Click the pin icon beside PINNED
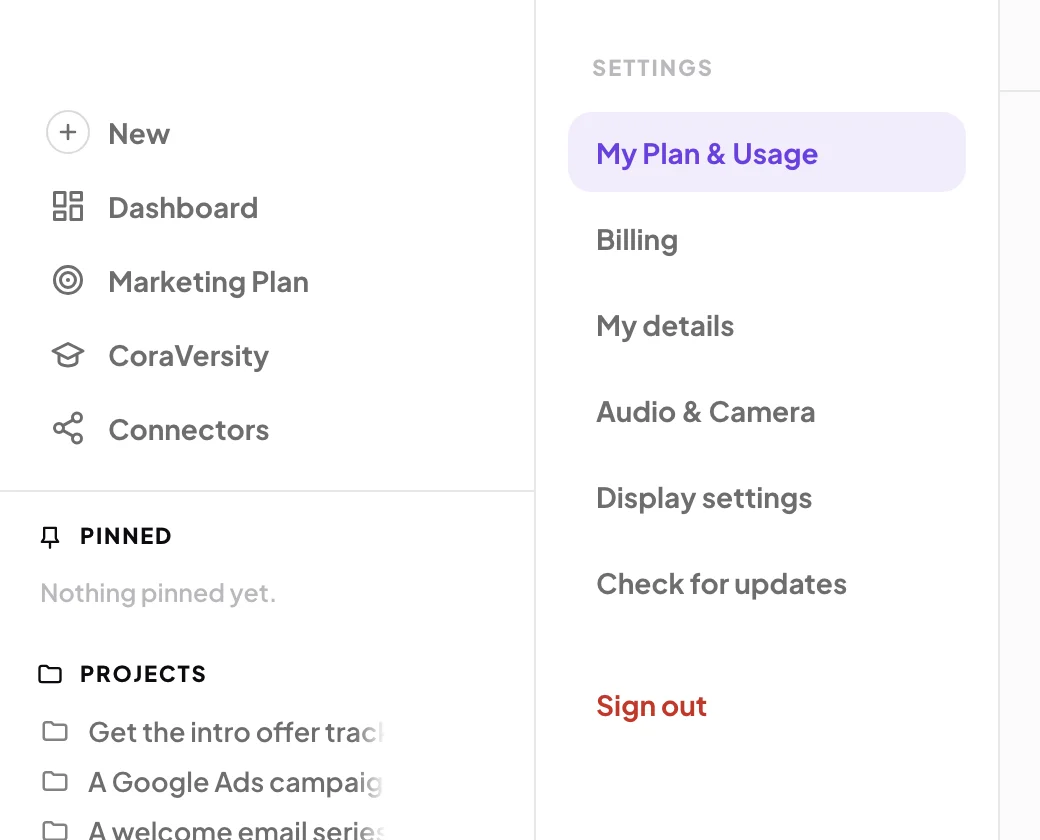Image resolution: width=1040 pixels, height=840 pixels. coord(50,537)
